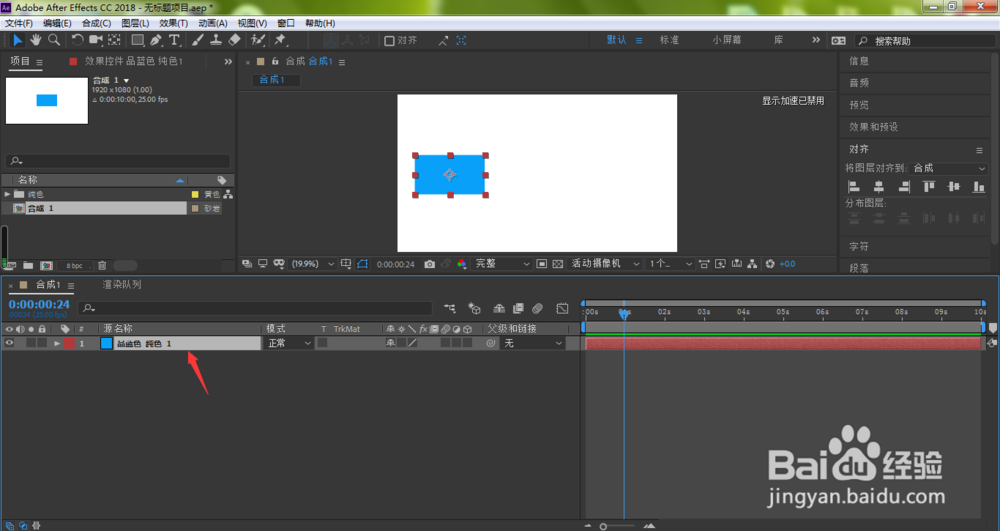Select the Roto Brush tool

coord(258,40)
